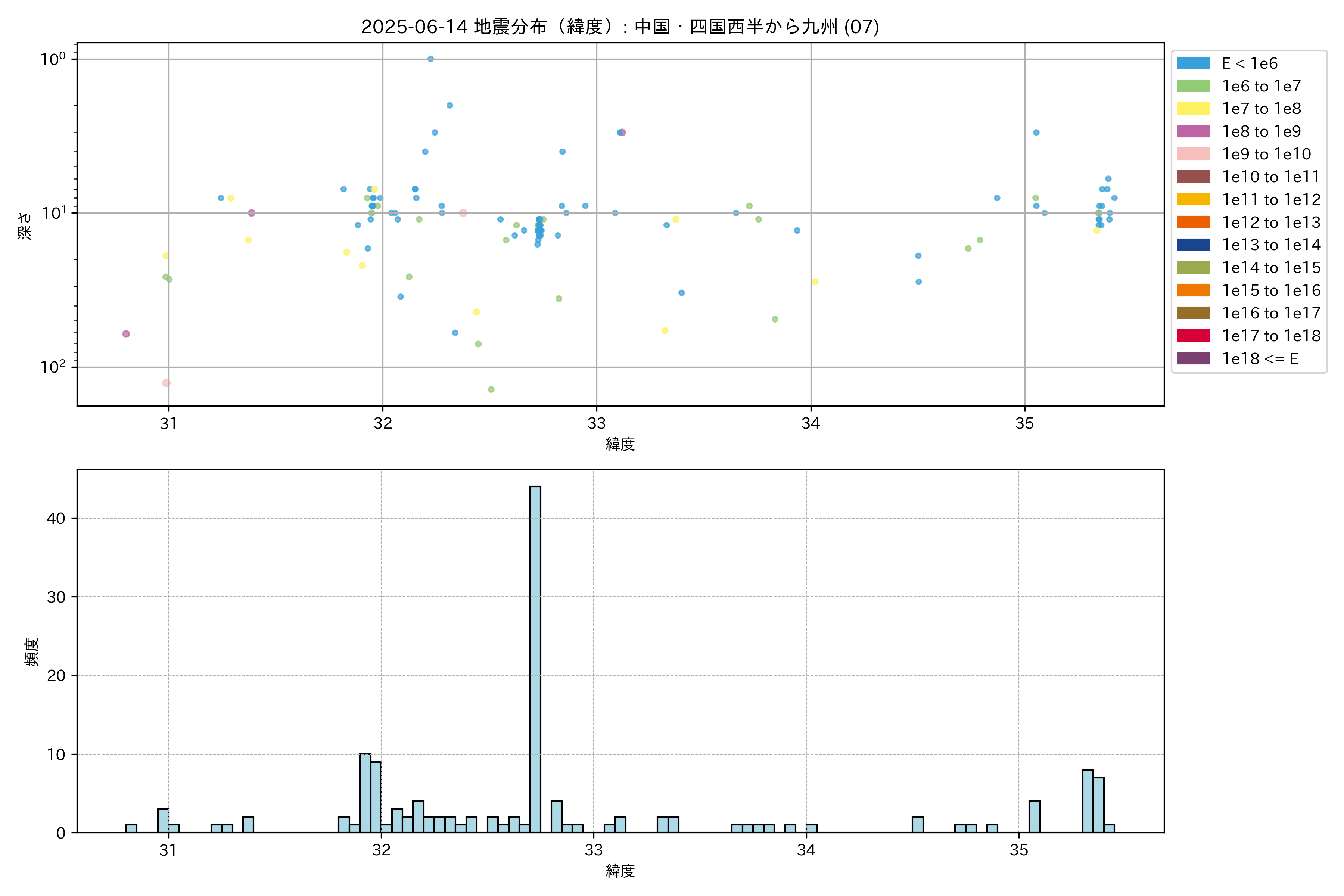Click the scatter x-axis tick label '34'
The image size is (1344, 896).
pyautogui.click(x=810, y=423)
